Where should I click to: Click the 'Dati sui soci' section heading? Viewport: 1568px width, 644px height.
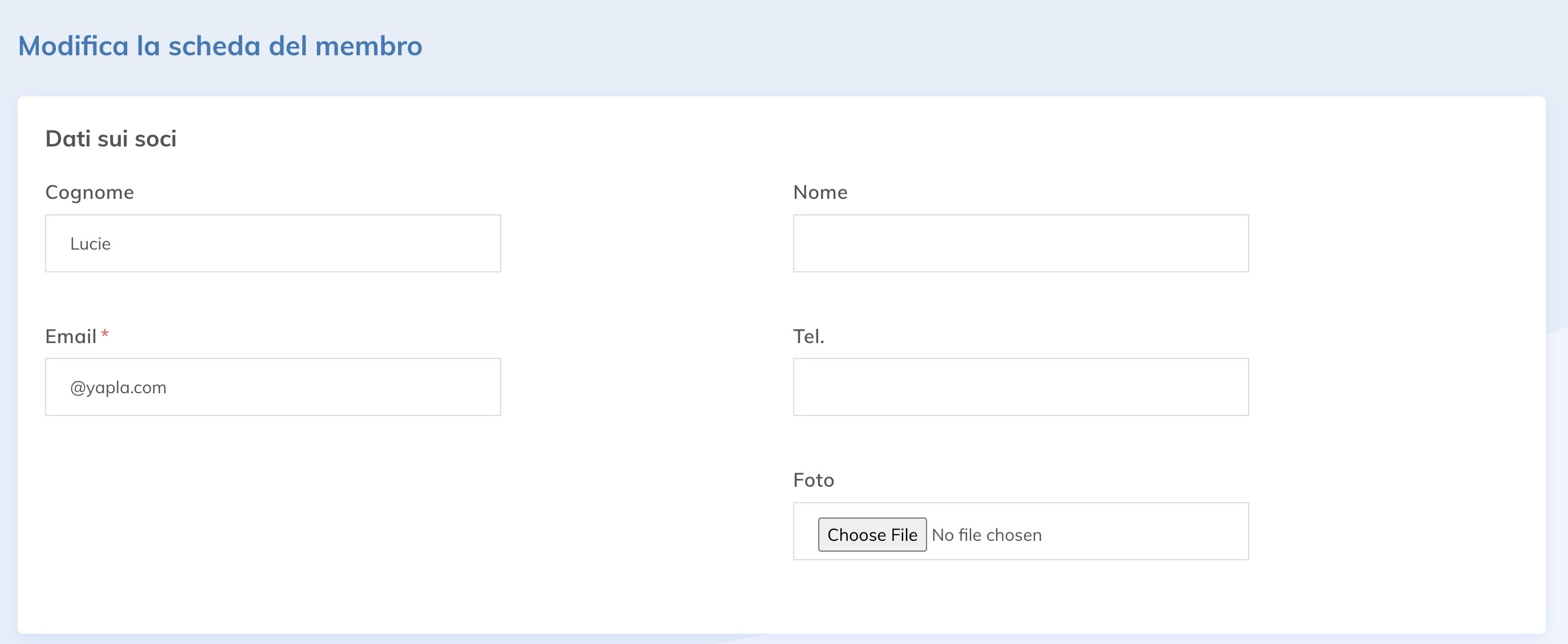click(111, 138)
